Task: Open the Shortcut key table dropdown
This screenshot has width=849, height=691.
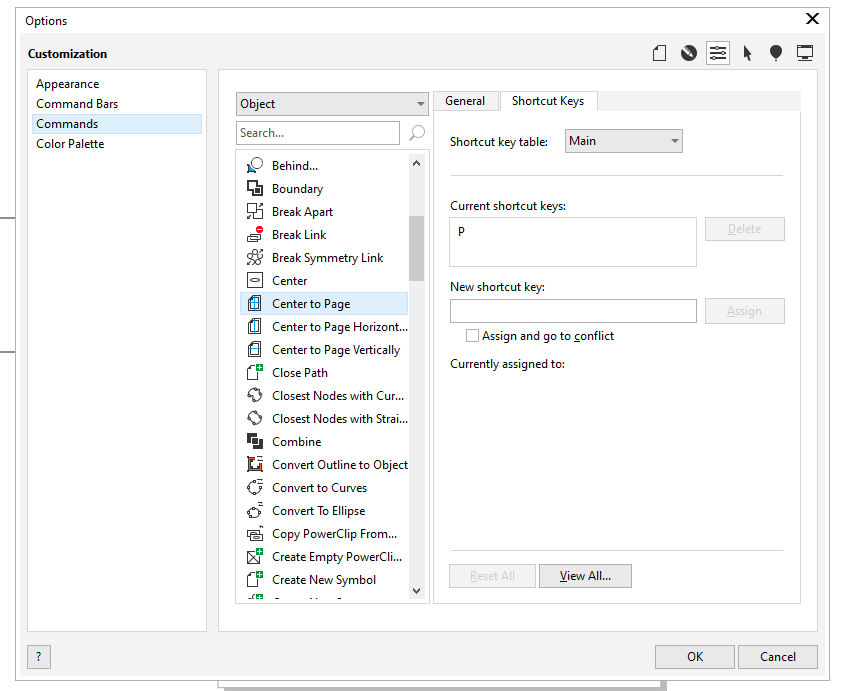Action: [x=624, y=141]
